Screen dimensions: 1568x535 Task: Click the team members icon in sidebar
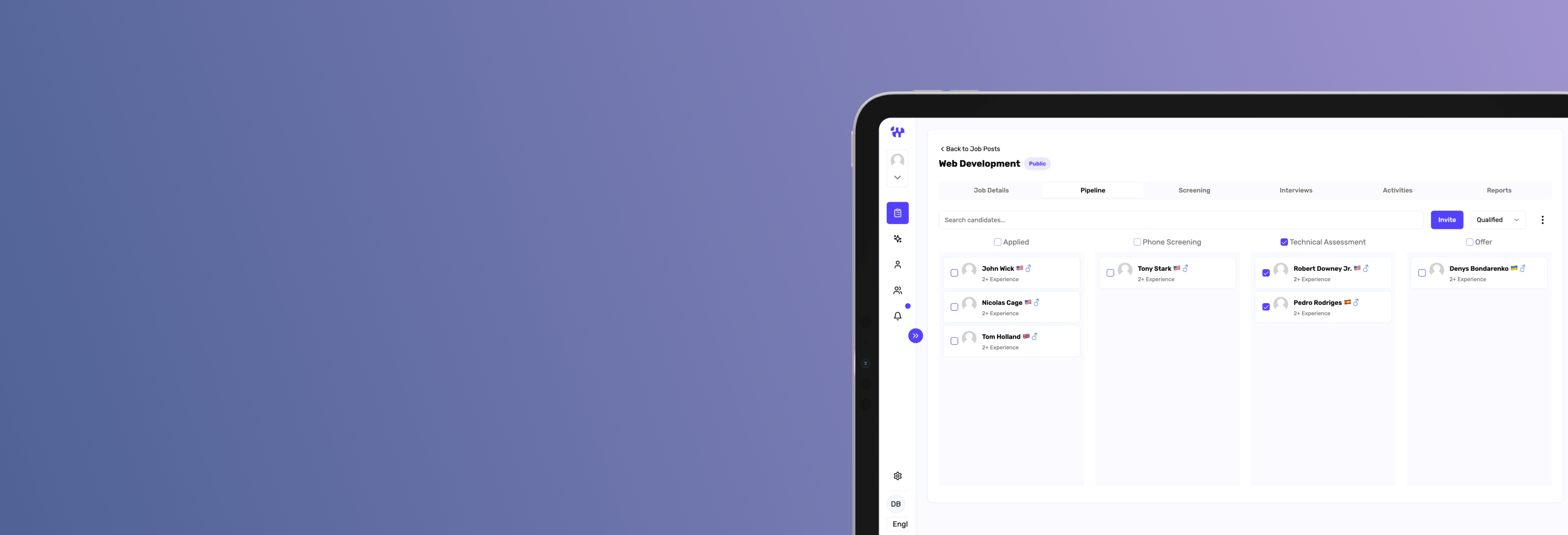(897, 291)
